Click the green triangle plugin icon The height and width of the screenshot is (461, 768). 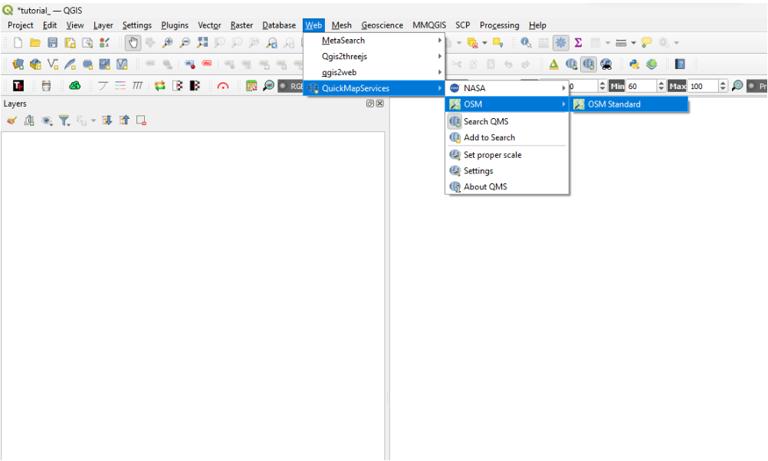coord(553,64)
